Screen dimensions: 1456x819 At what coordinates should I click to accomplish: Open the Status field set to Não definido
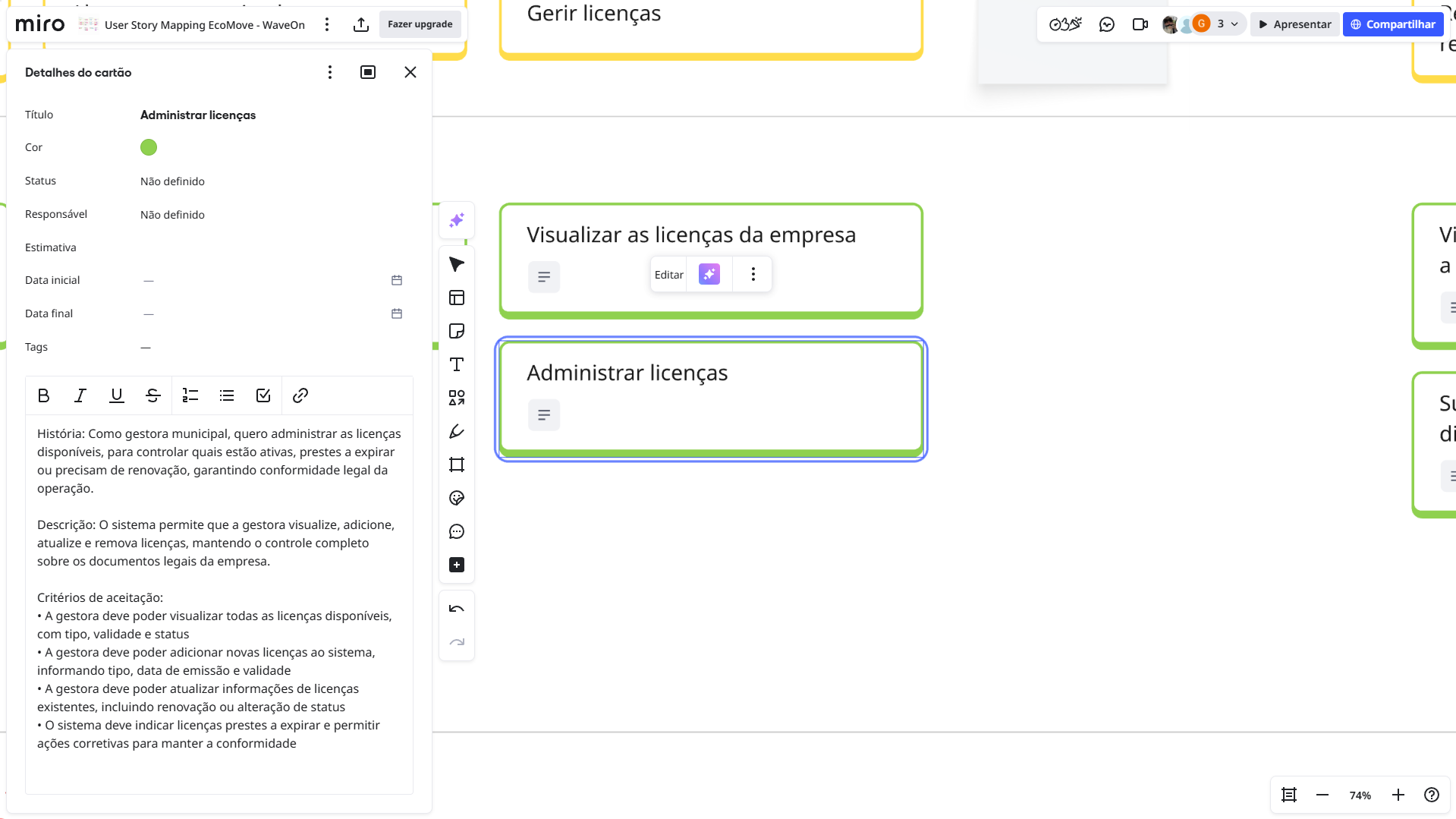172,181
